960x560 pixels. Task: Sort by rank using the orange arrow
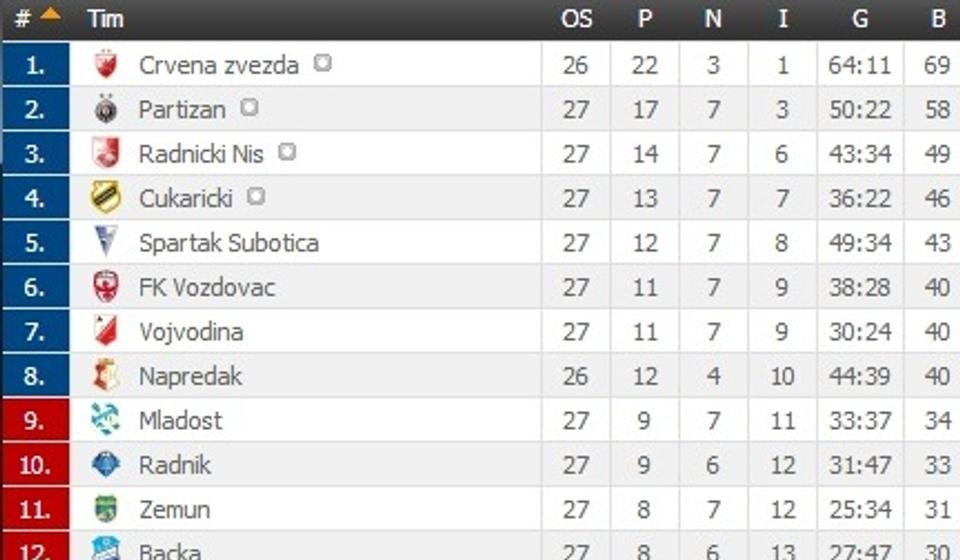click(x=50, y=16)
